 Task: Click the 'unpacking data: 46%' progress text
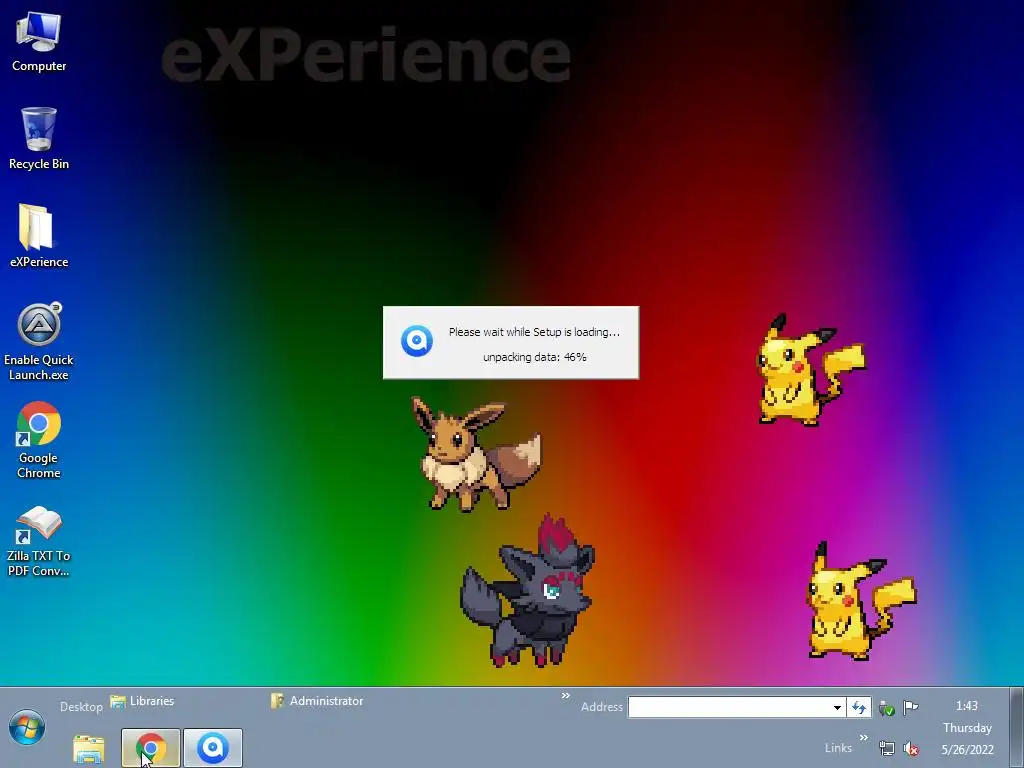point(535,357)
